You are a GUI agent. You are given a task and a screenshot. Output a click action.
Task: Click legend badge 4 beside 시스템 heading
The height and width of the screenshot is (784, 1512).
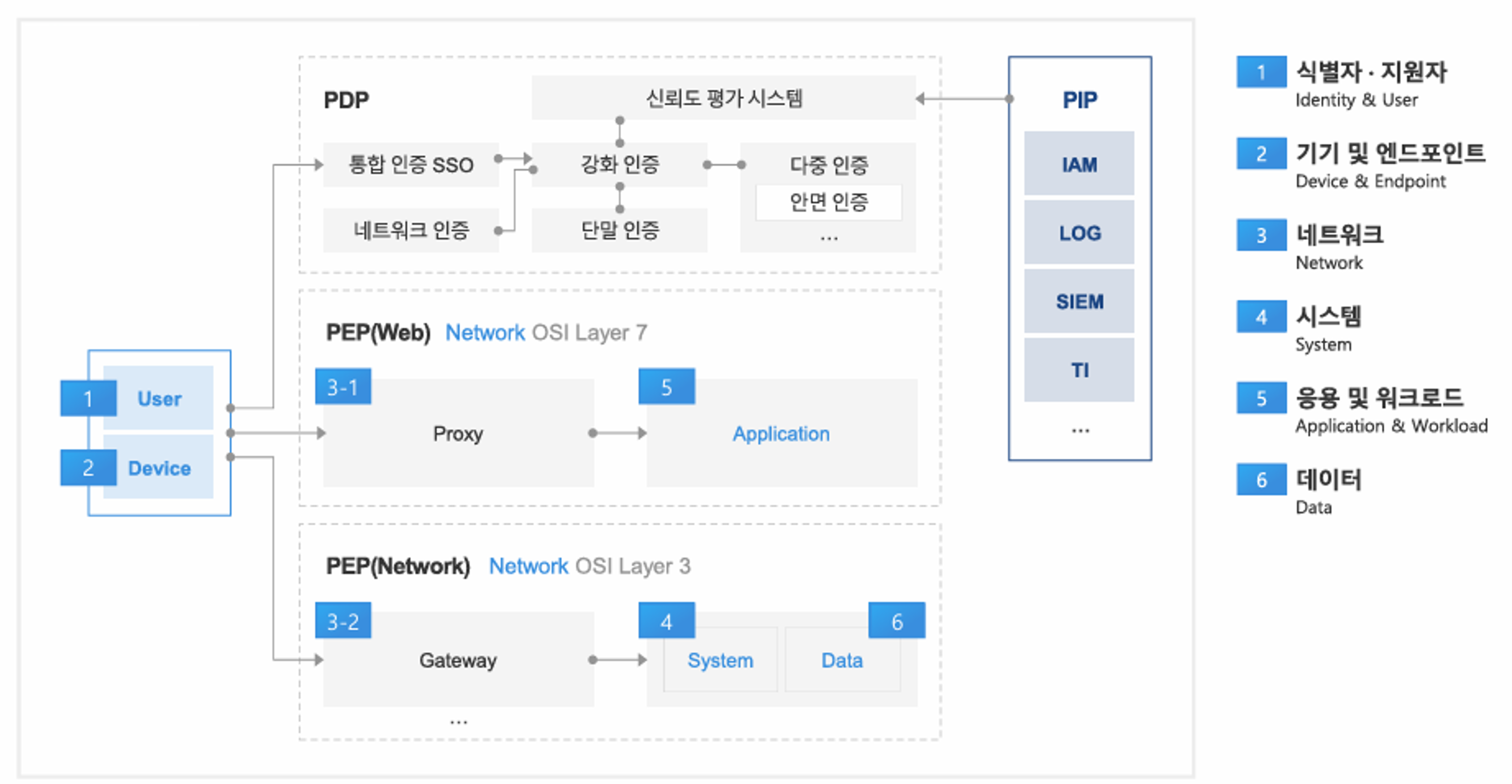click(1261, 317)
